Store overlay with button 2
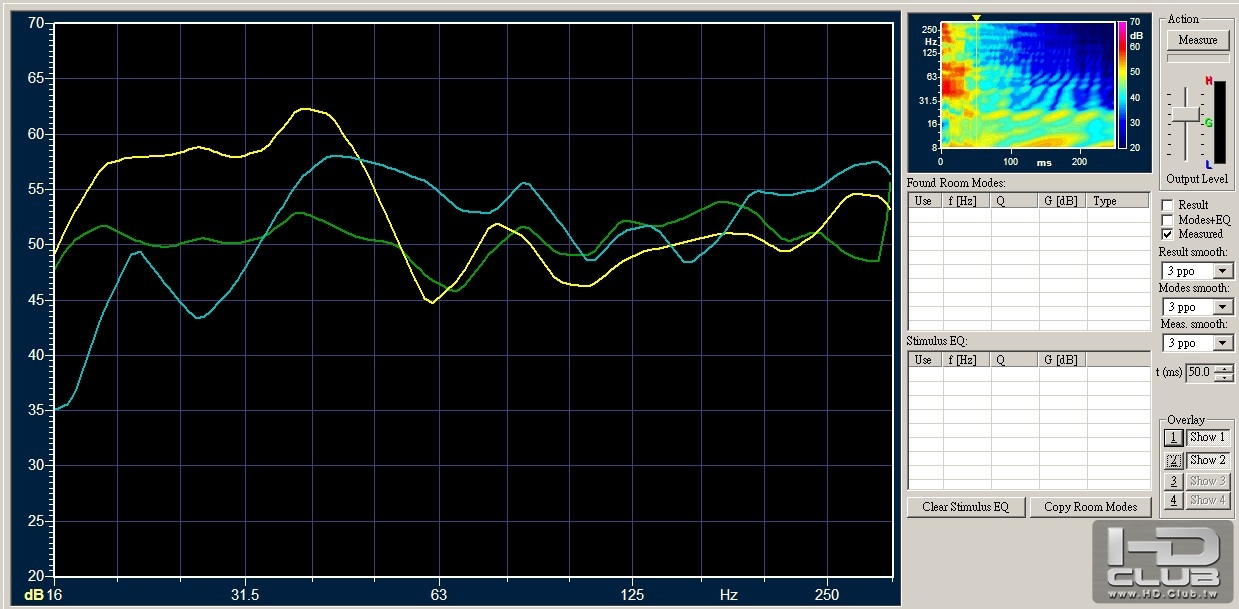The image size is (1239, 609). click(x=1174, y=461)
